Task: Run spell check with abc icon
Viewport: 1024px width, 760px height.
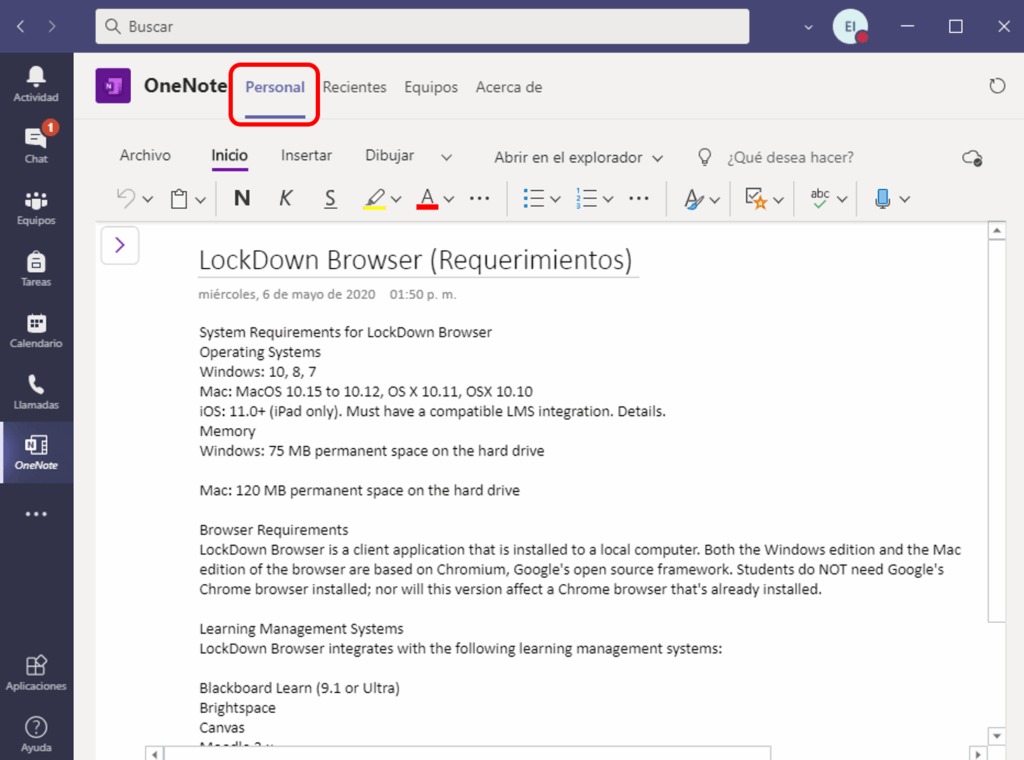Action: tap(820, 199)
